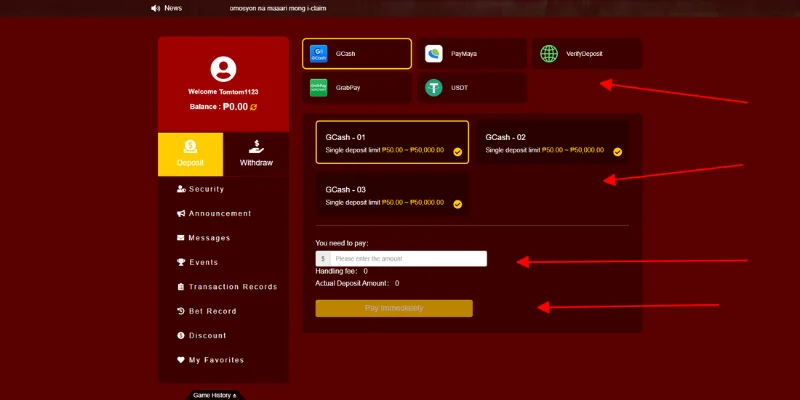Select the GCash - 03 channel
This screenshot has height=400, width=800.
392,195
